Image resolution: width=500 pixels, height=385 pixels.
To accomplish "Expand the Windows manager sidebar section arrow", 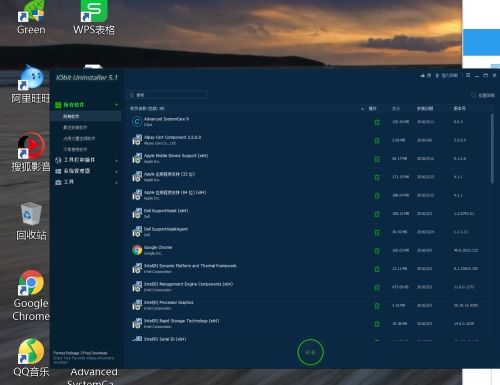I will tap(116, 172).
